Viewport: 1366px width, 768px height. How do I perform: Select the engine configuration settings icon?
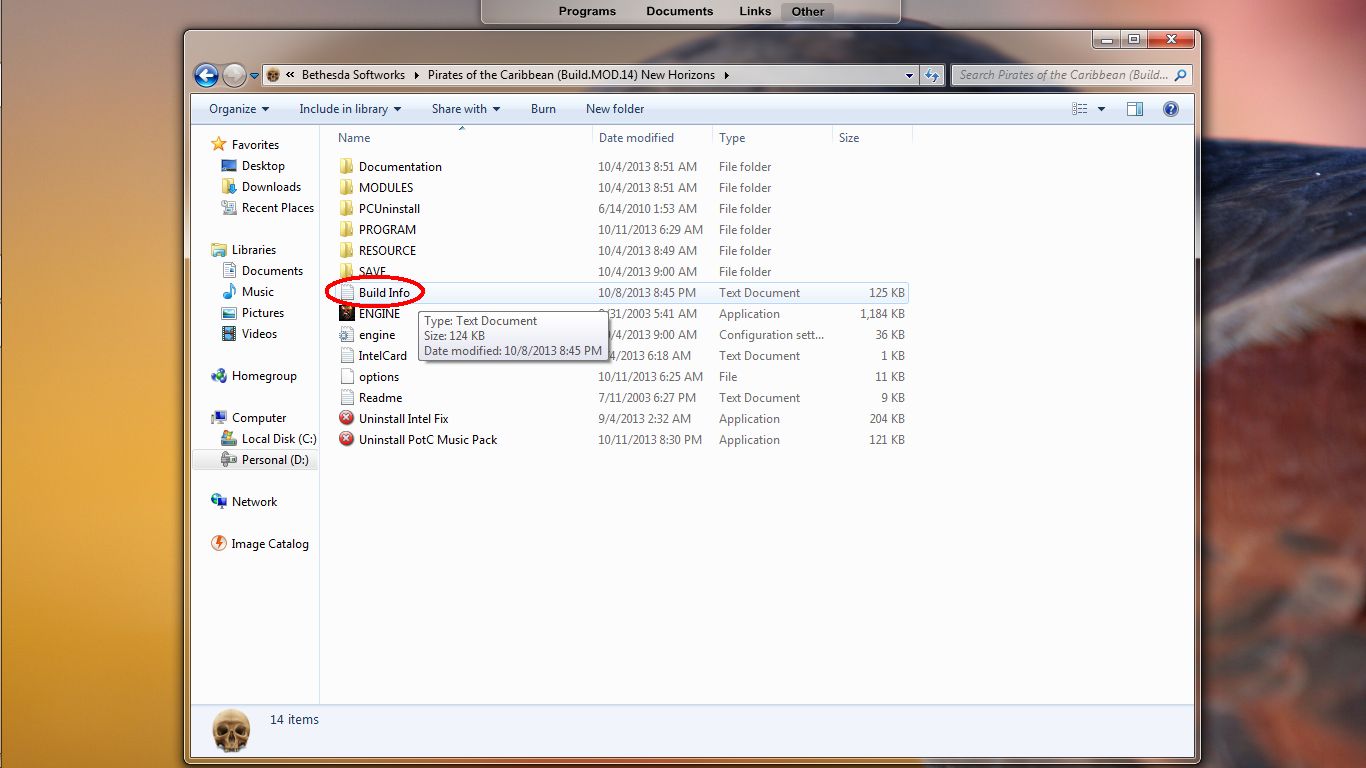(x=346, y=334)
